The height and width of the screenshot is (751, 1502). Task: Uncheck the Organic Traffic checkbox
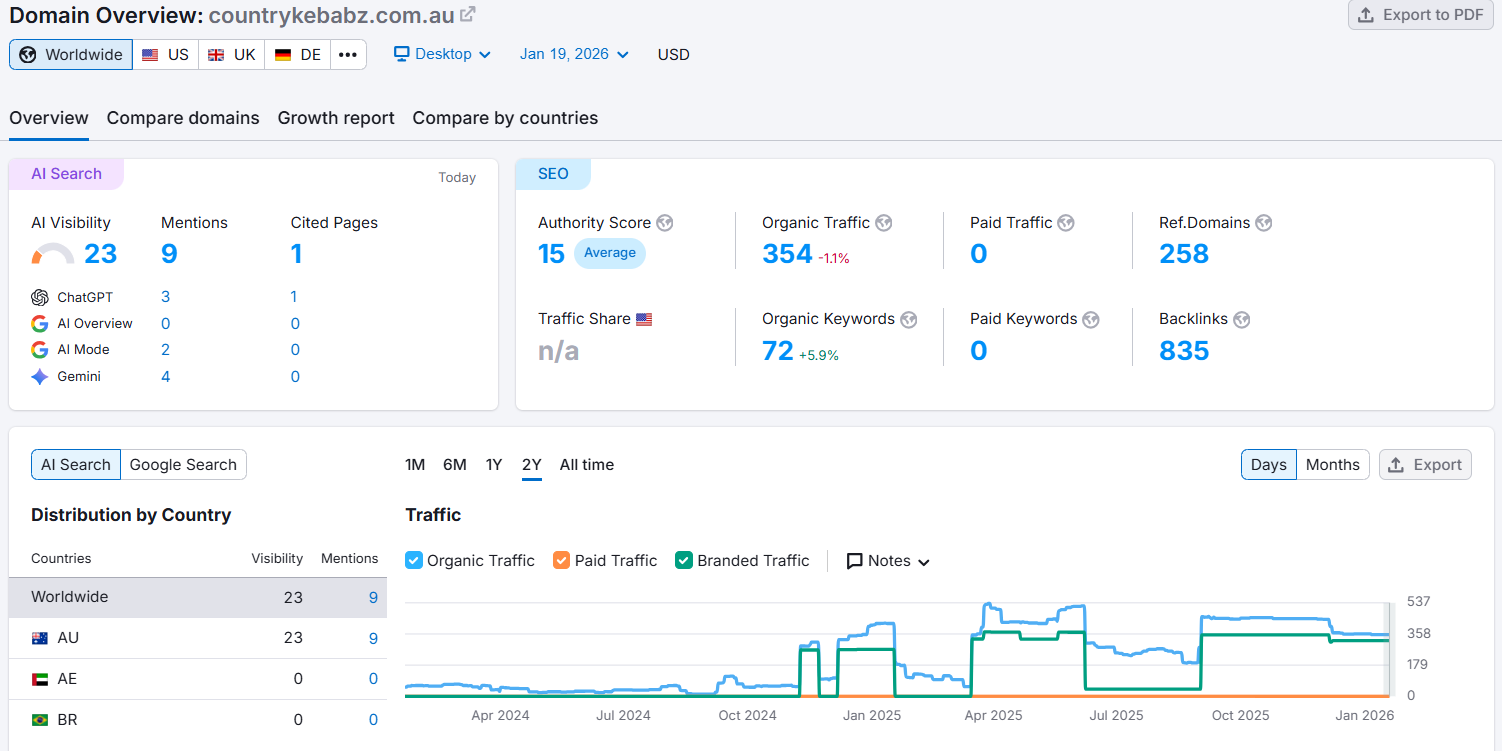413,560
